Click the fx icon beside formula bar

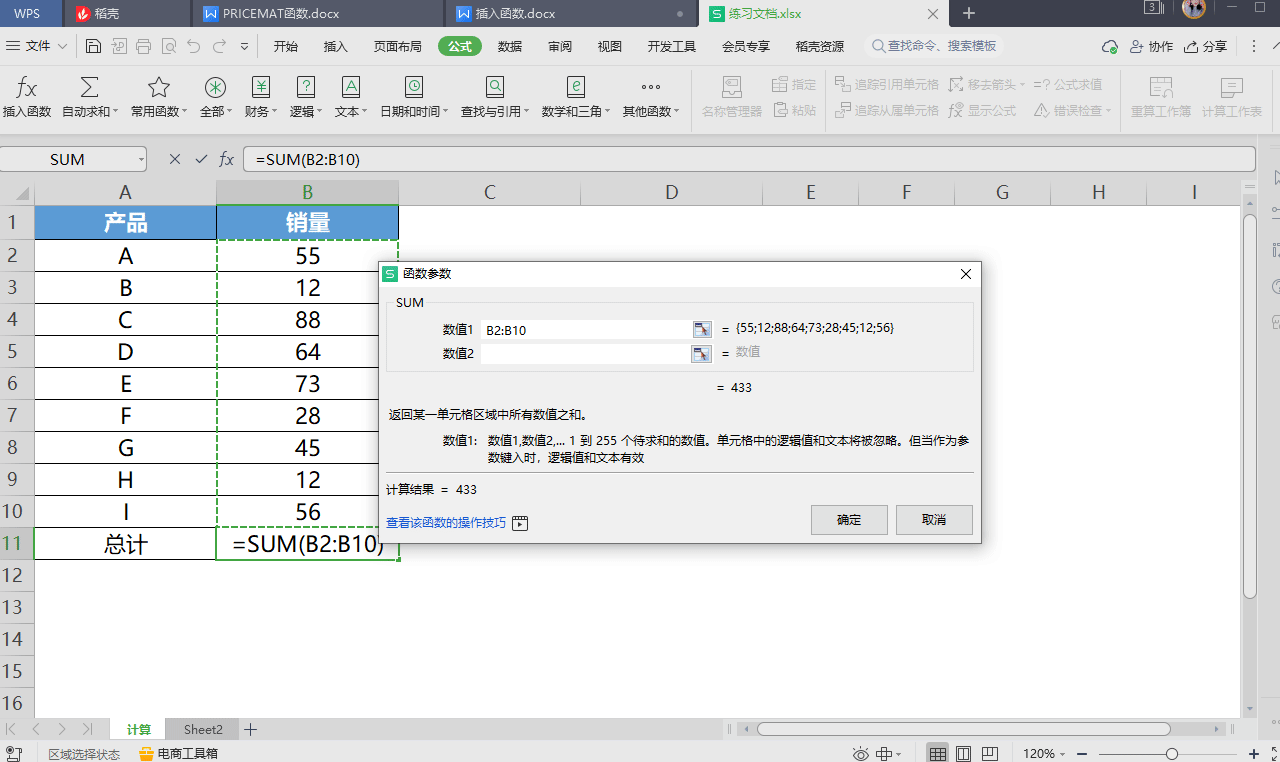point(227,159)
